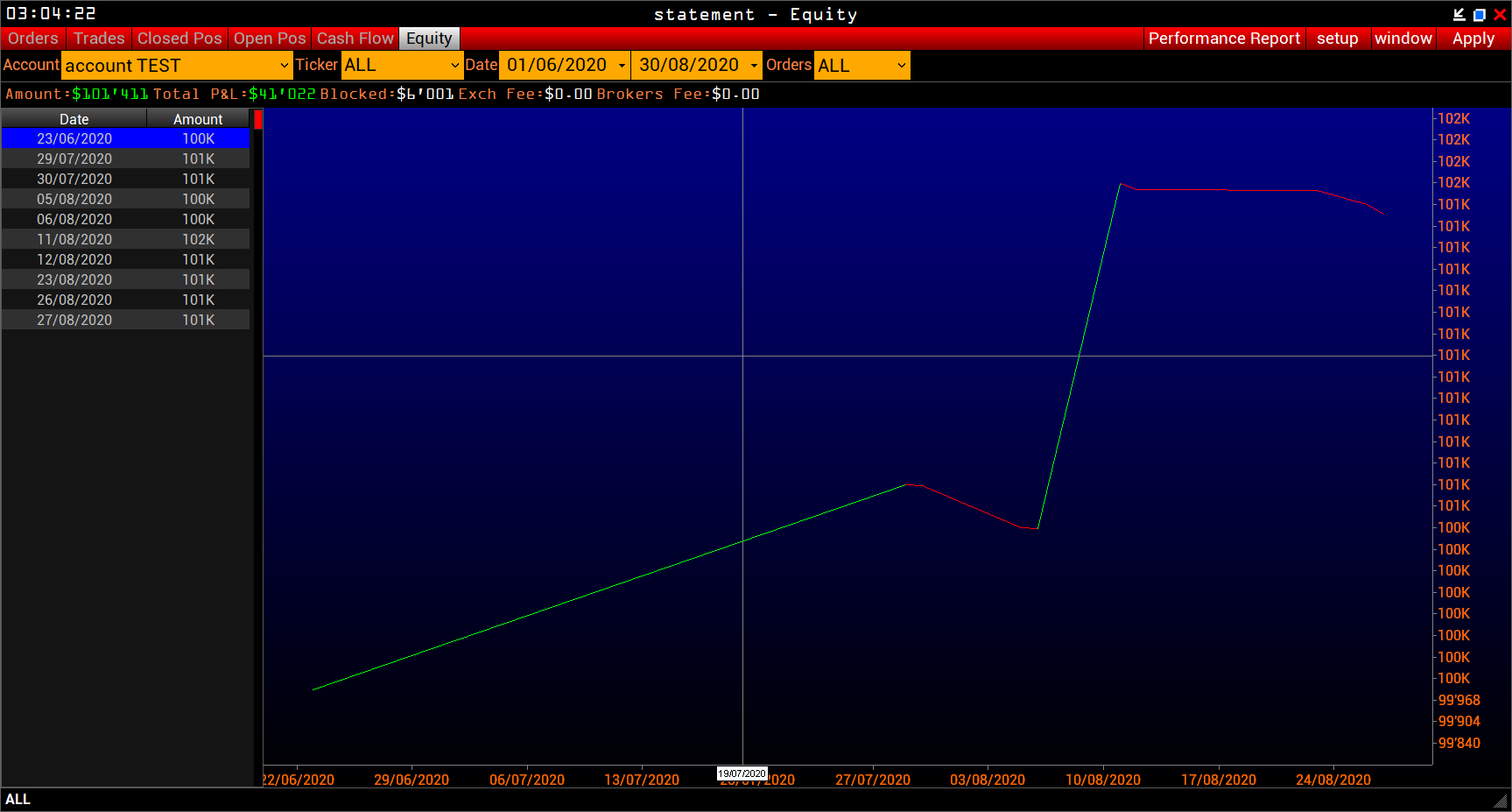The image size is (1512, 812).
Task: Sort by the Amount column header
Action: (198, 119)
